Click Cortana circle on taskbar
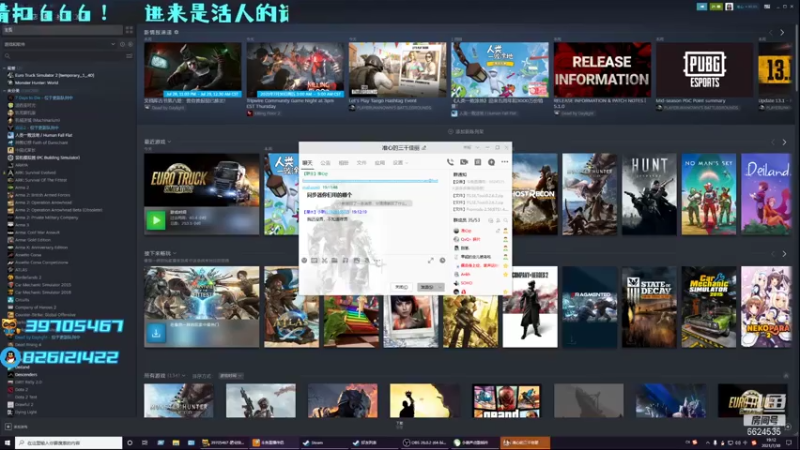Screen dimensions: 800x450 click(x=130, y=443)
